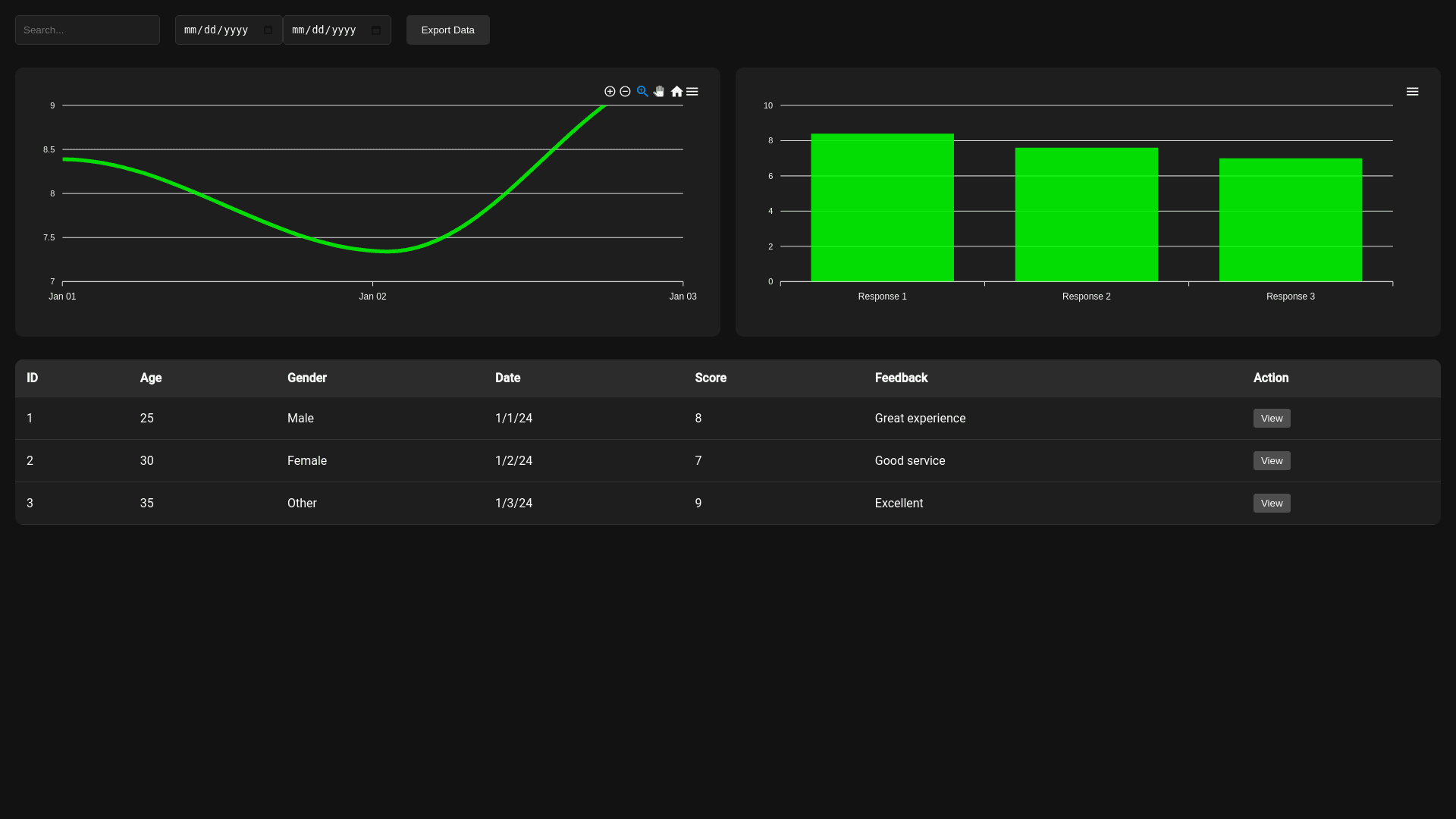Toggle the selection zoom magnifier tool
The height and width of the screenshot is (819, 1456).
[642, 92]
